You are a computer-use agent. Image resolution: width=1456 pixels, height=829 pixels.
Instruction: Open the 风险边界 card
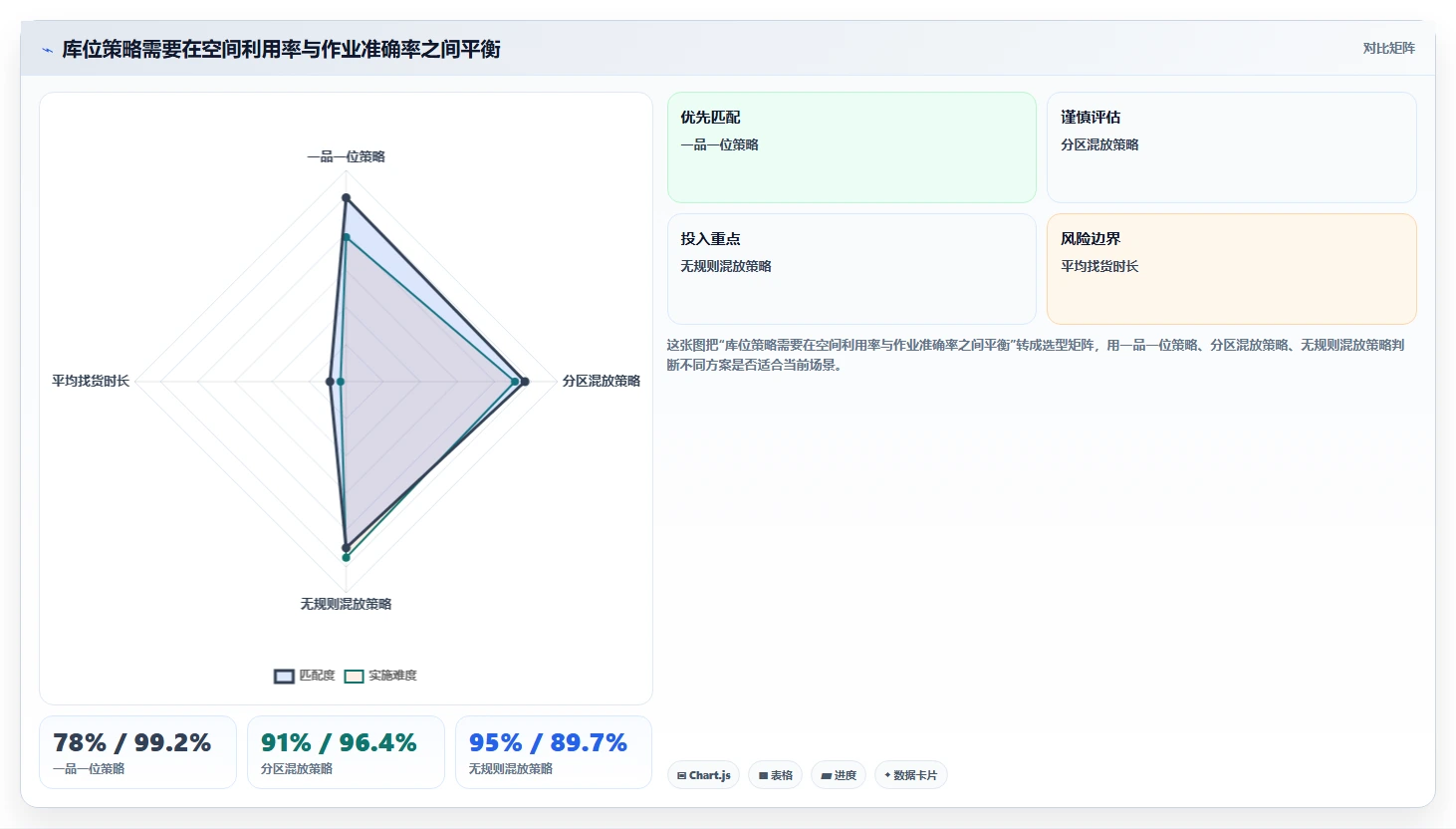pyautogui.click(x=1231, y=269)
